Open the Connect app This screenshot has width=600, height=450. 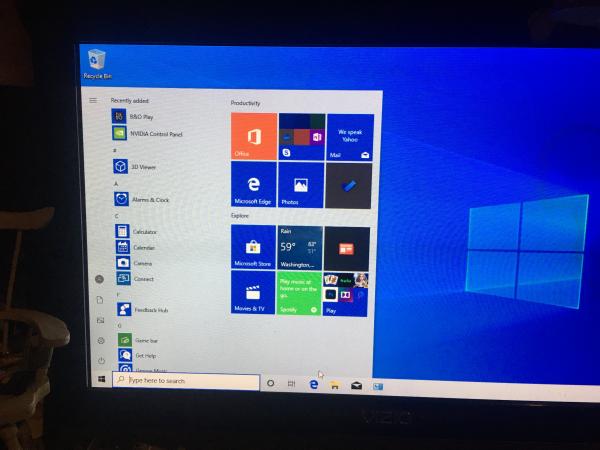coord(135,279)
